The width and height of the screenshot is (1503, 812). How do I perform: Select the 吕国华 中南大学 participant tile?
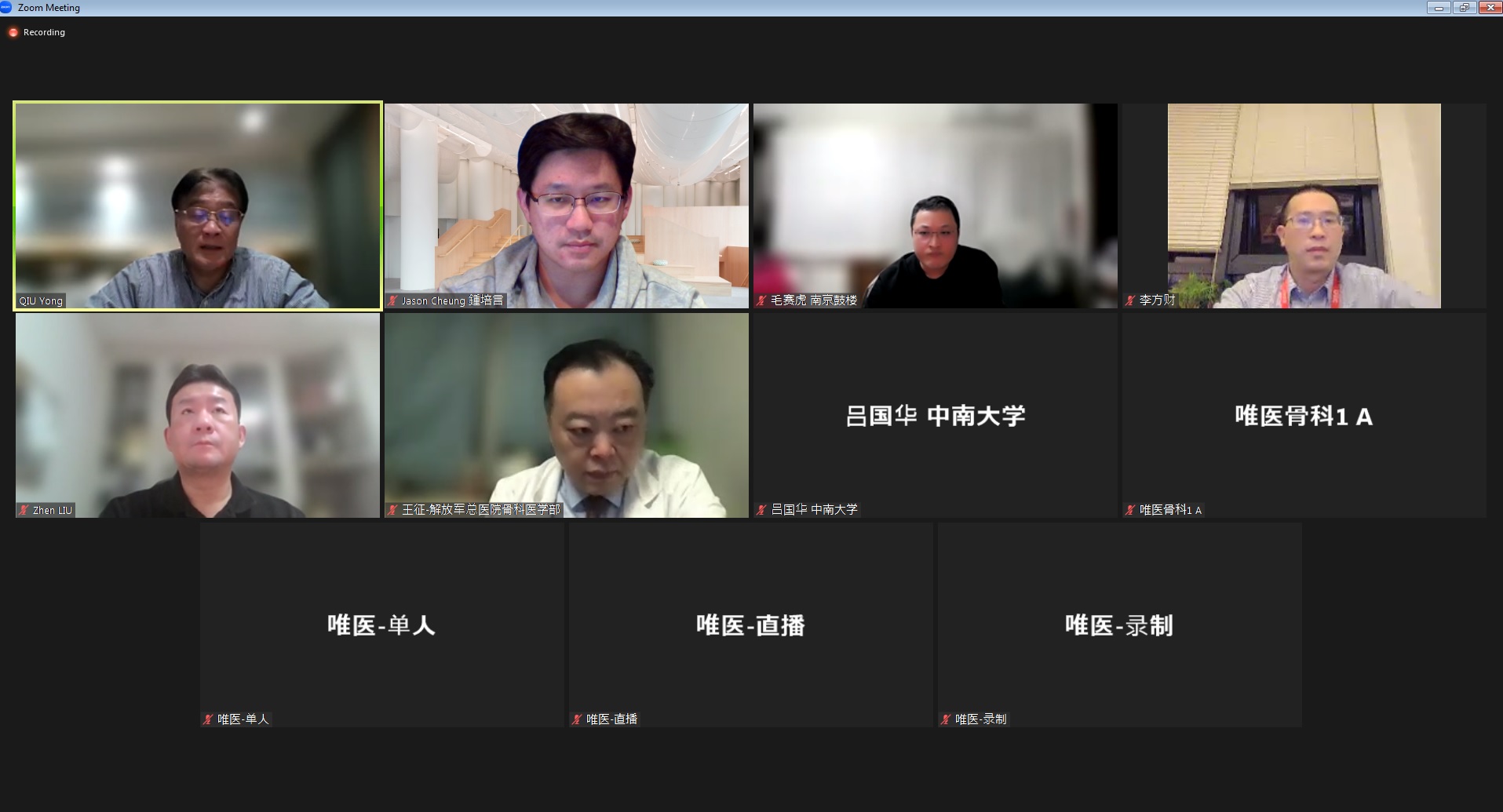coord(936,415)
